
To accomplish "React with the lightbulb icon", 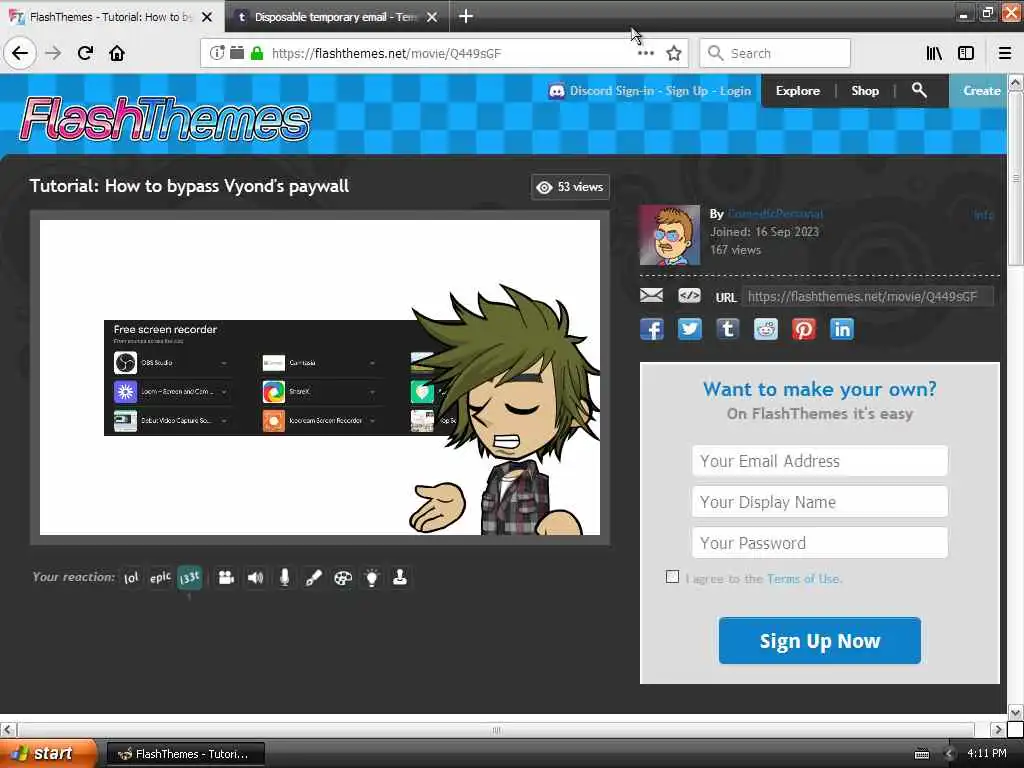I will pos(372,577).
